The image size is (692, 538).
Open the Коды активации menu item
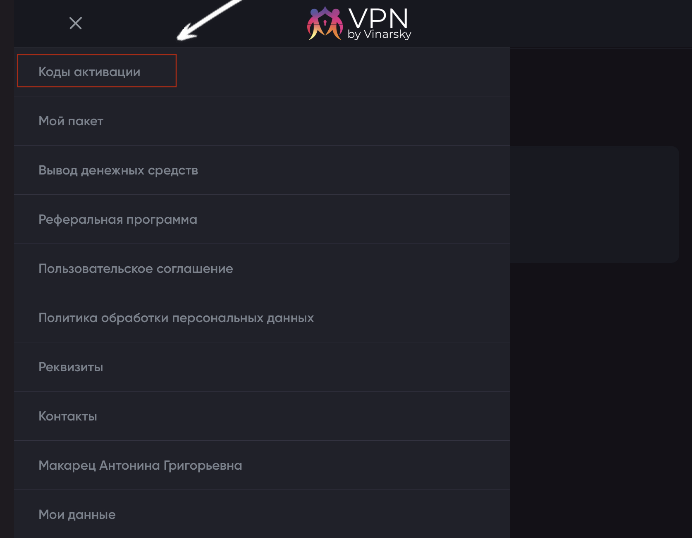tap(89, 72)
